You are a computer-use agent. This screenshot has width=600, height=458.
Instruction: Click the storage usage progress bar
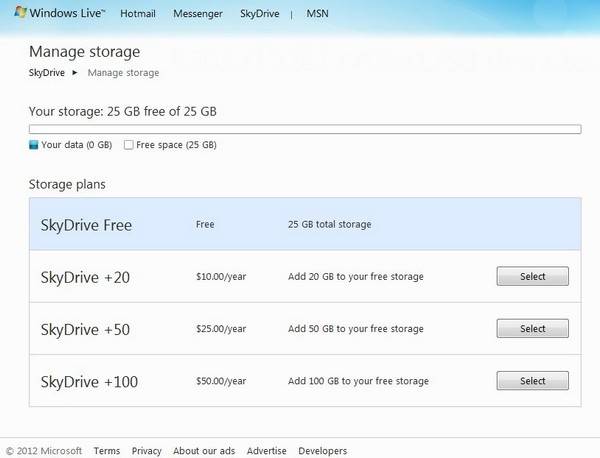305,128
